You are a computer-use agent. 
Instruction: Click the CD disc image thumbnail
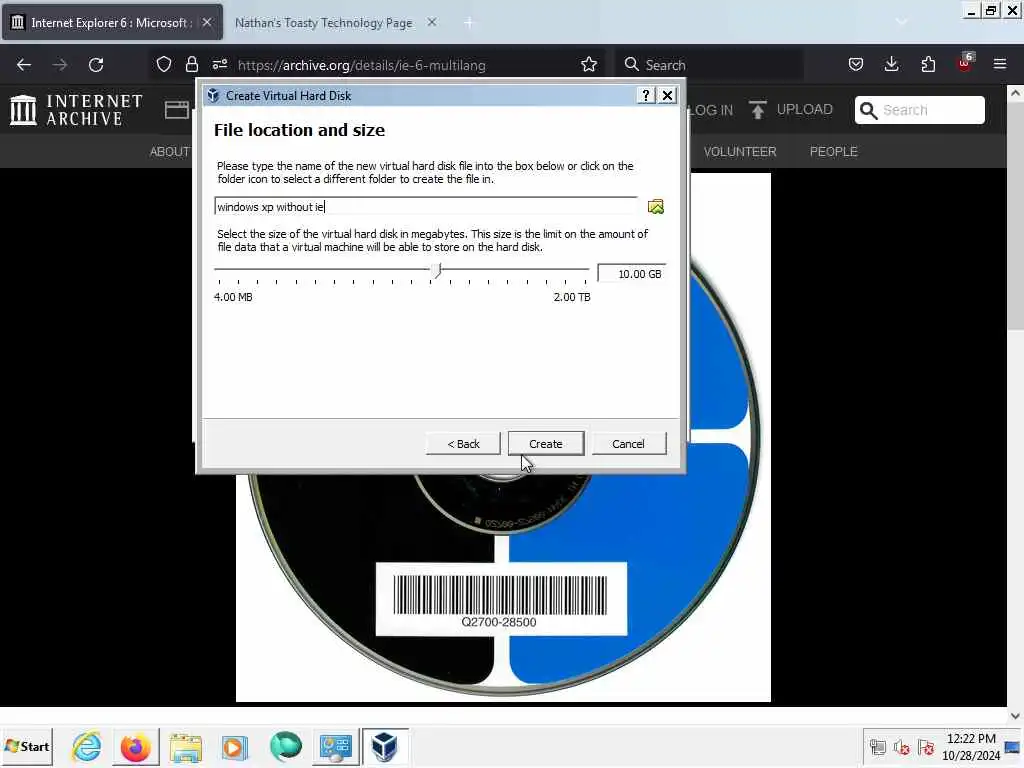[503, 438]
